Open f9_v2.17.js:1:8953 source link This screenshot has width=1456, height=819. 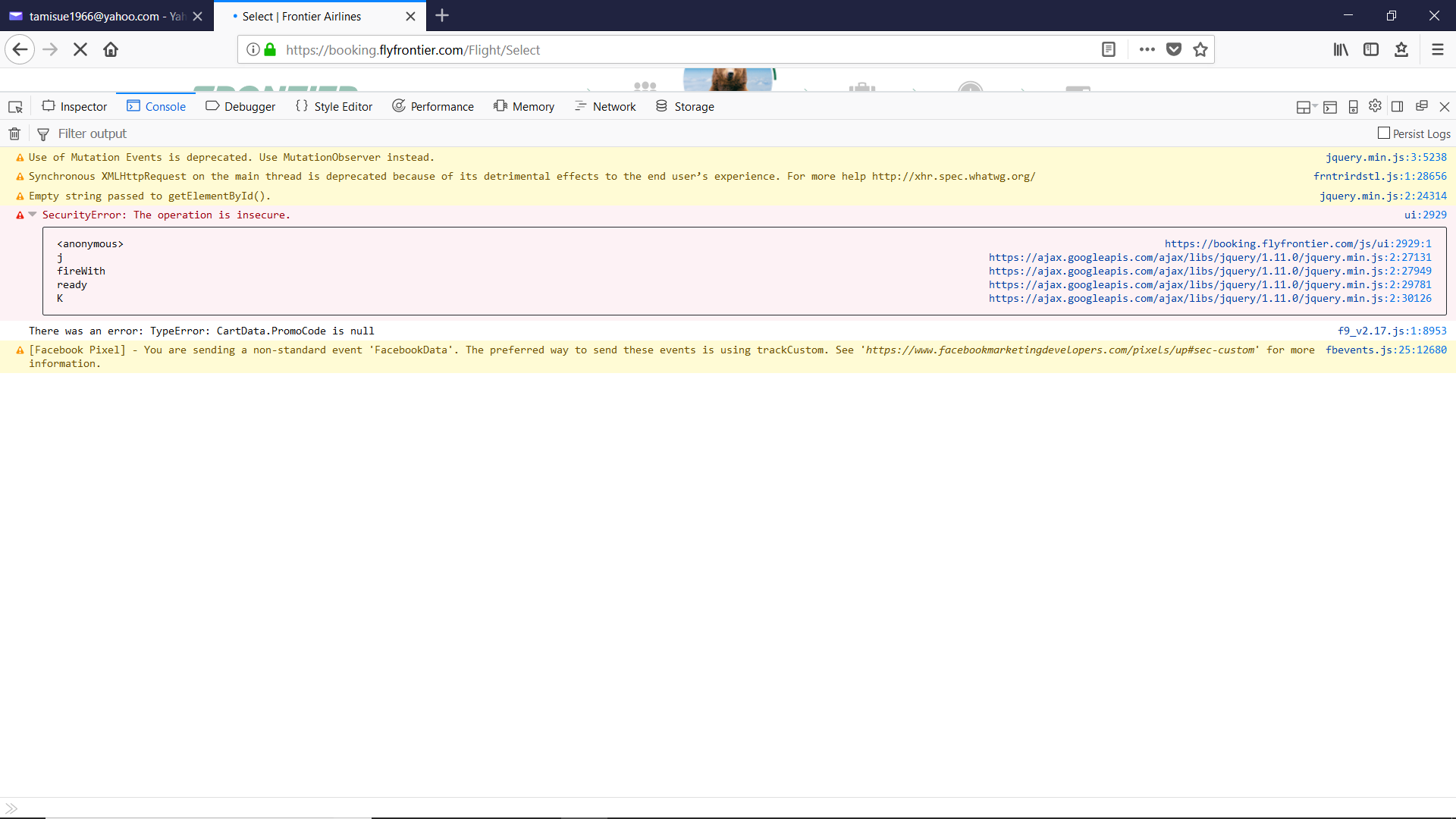coord(1392,331)
